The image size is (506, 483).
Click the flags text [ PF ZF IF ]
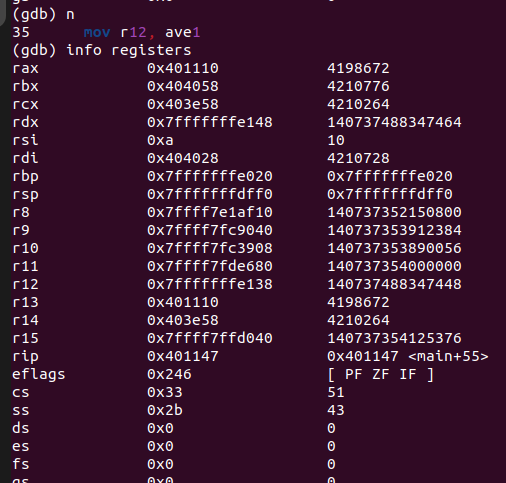[x=381, y=374]
